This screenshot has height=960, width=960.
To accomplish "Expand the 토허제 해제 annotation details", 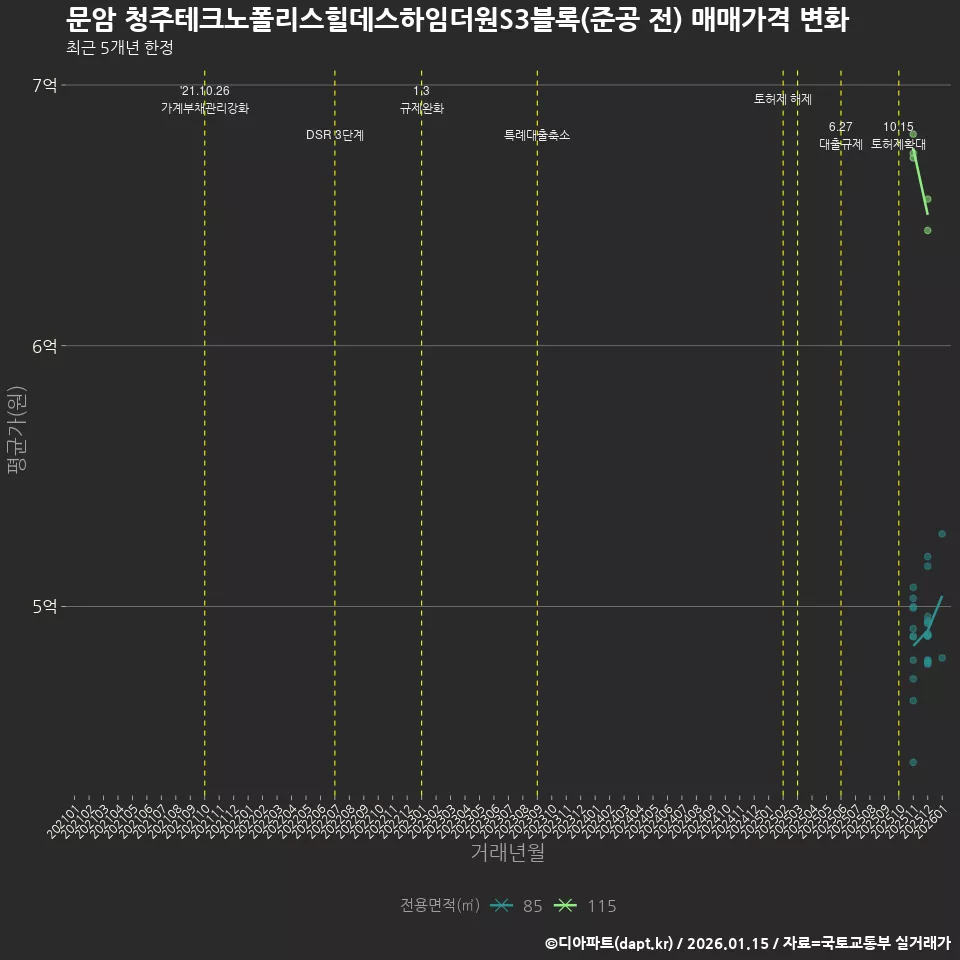I will pyautogui.click(x=783, y=99).
